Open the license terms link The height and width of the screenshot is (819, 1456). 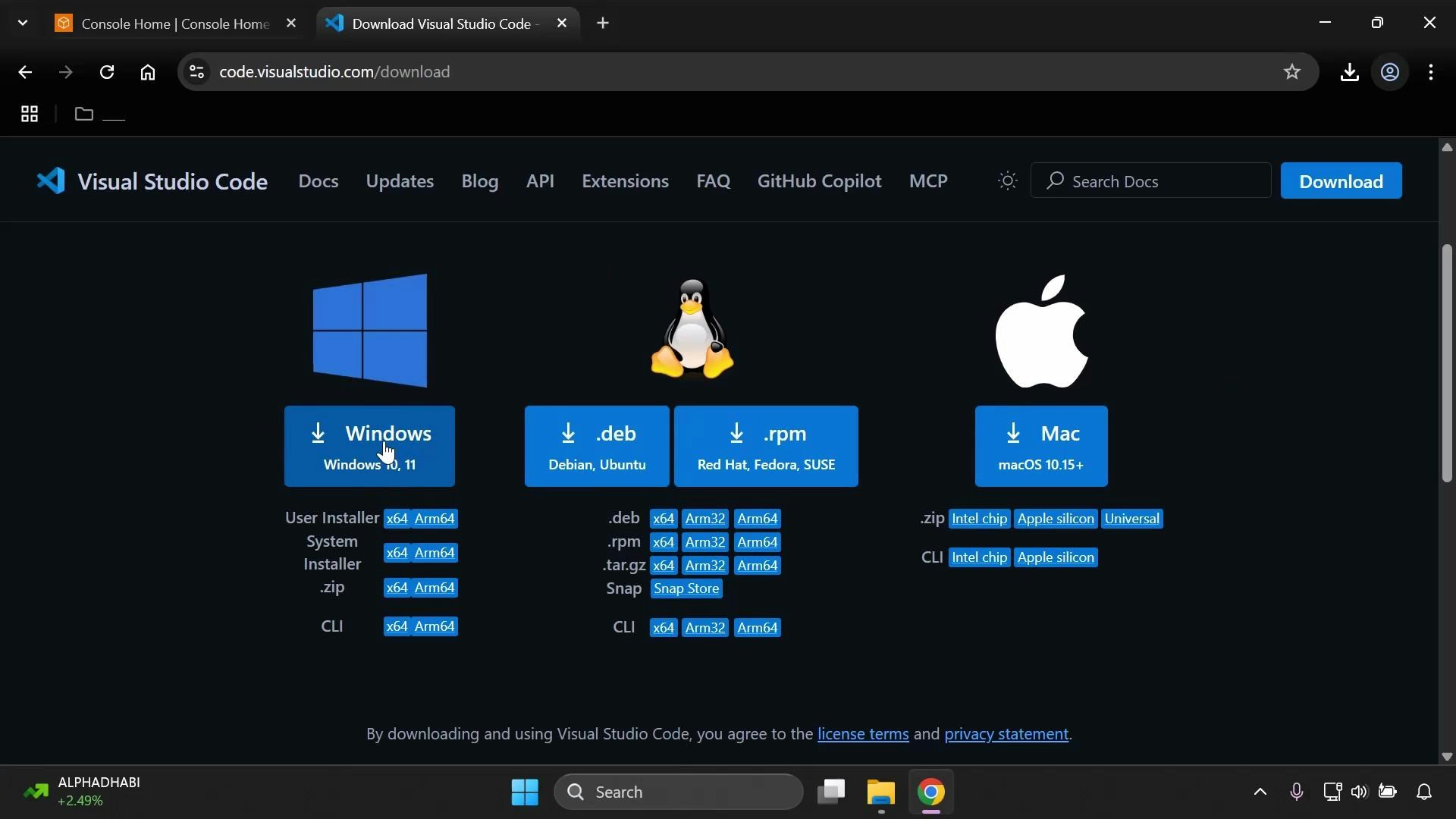(x=862, y=734)
